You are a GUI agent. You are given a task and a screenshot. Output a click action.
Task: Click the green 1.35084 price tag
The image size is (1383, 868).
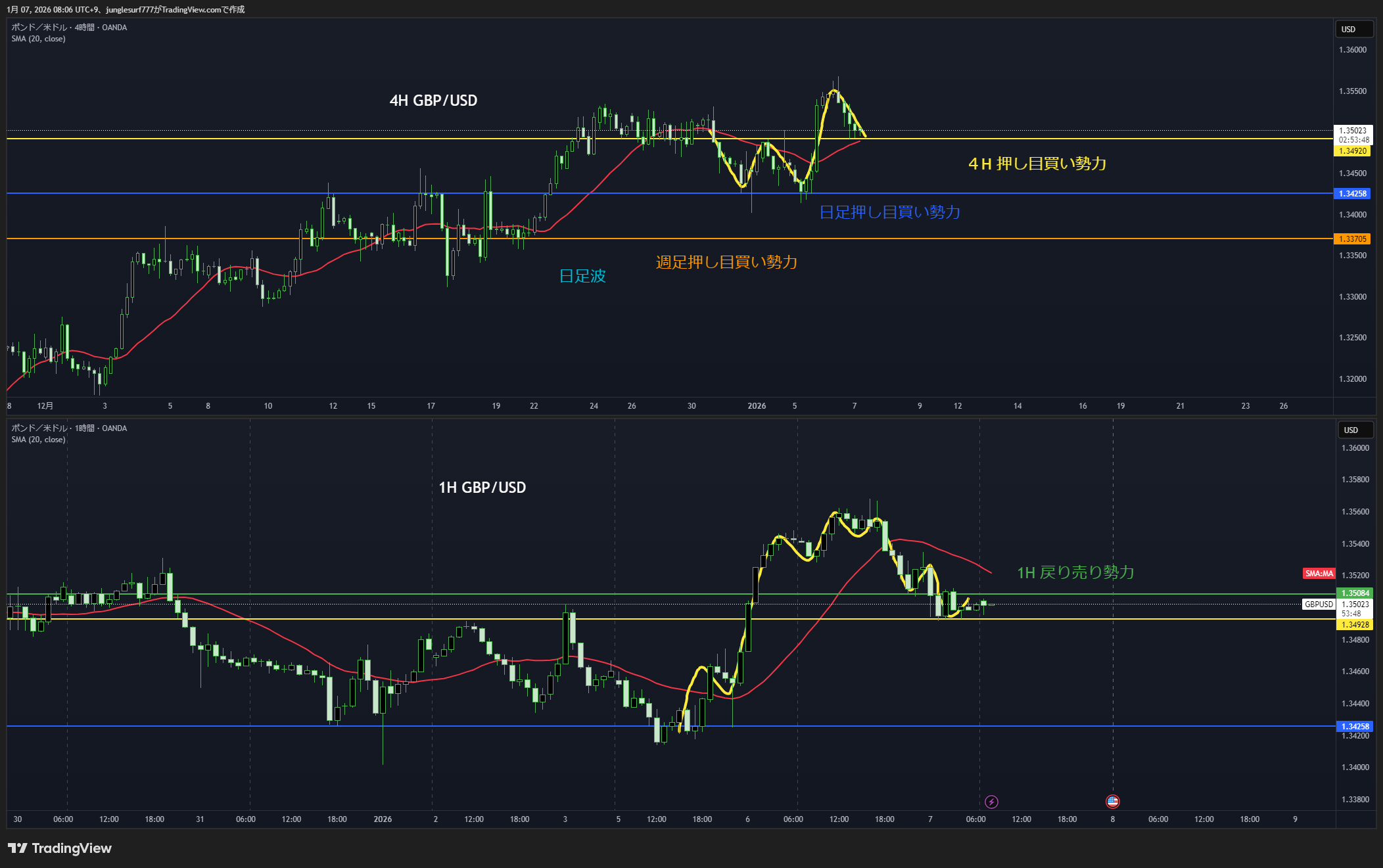tap(1355, 593)
